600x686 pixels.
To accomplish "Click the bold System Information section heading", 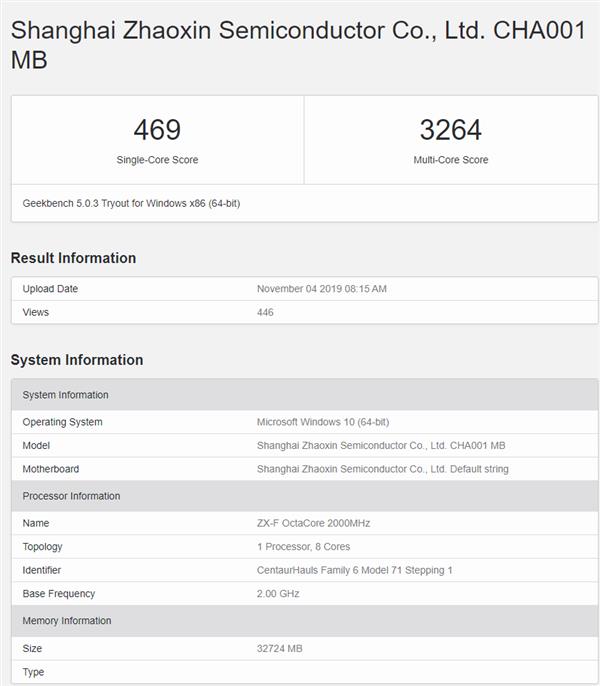I will [77, 360].
